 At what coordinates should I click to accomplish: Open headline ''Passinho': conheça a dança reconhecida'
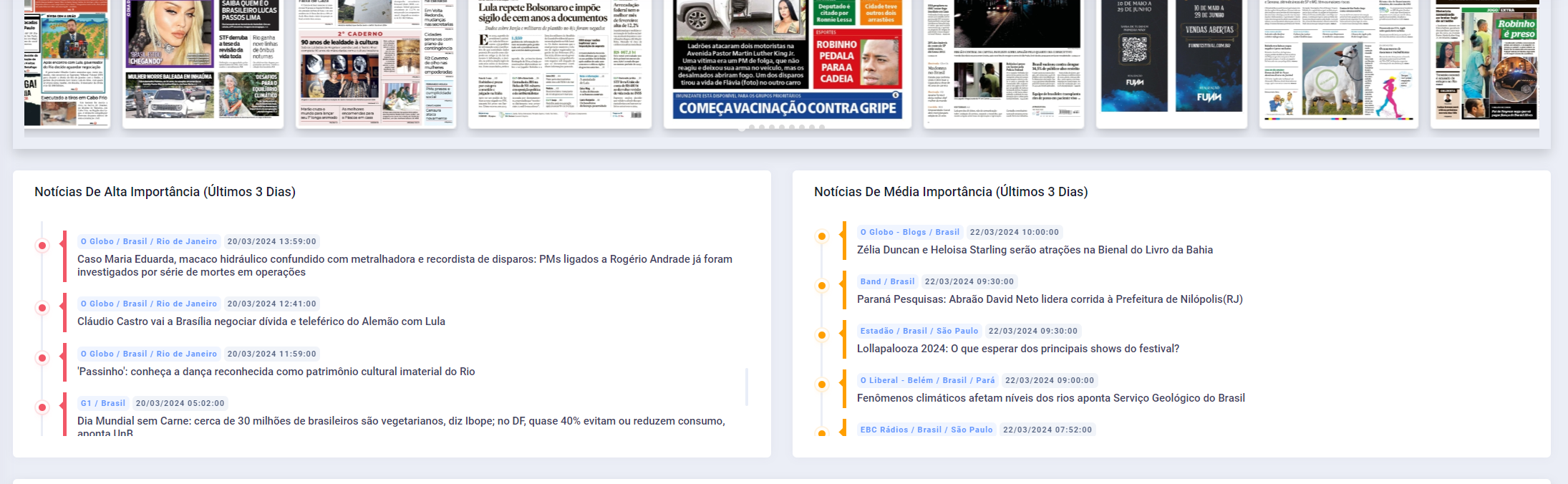276,372
